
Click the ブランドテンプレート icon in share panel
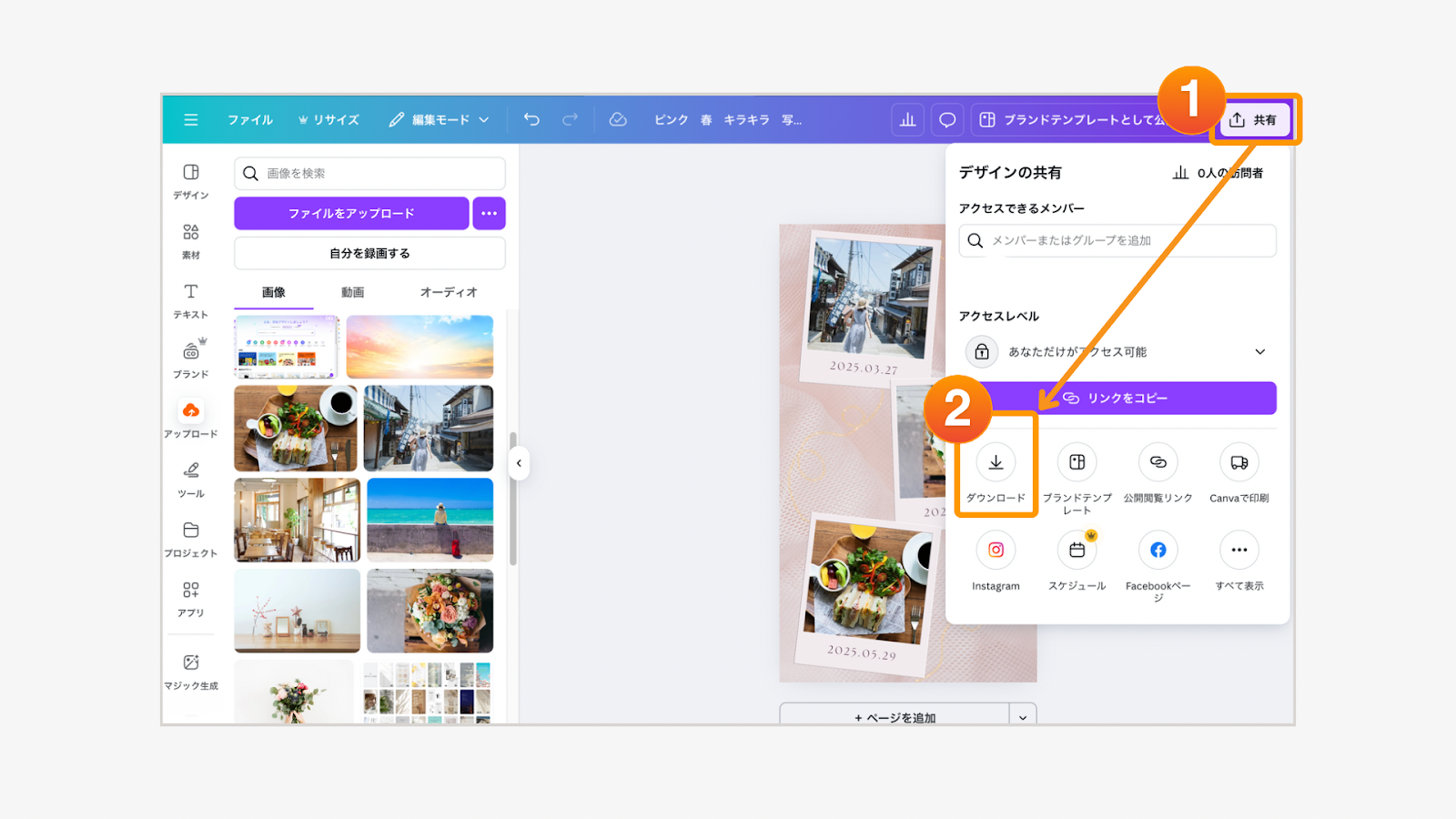click(x=1077, y=462)
